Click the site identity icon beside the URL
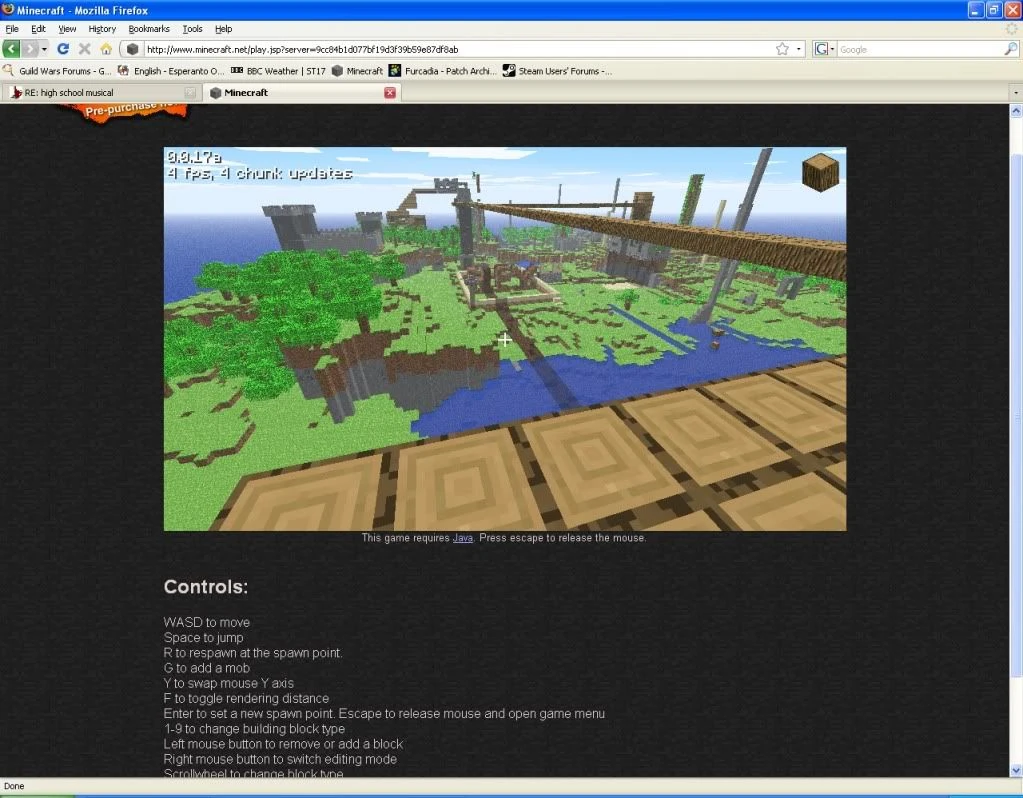Viewport: 1023px width, 798px height. 132,49
